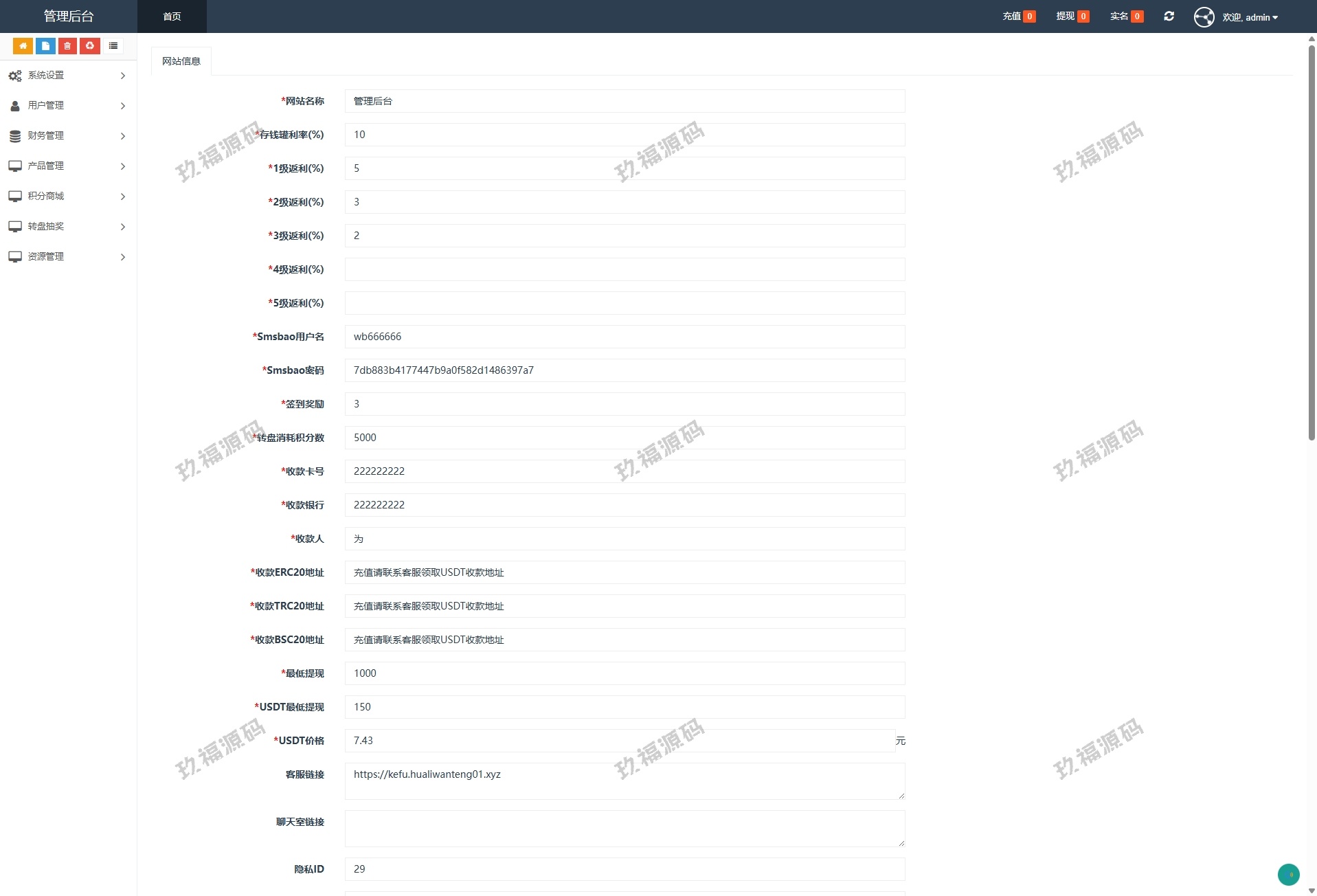Viewport: 1317px width, 896px height.
Task: Open the 充值 notifications link
Action: click(1018, 16)
